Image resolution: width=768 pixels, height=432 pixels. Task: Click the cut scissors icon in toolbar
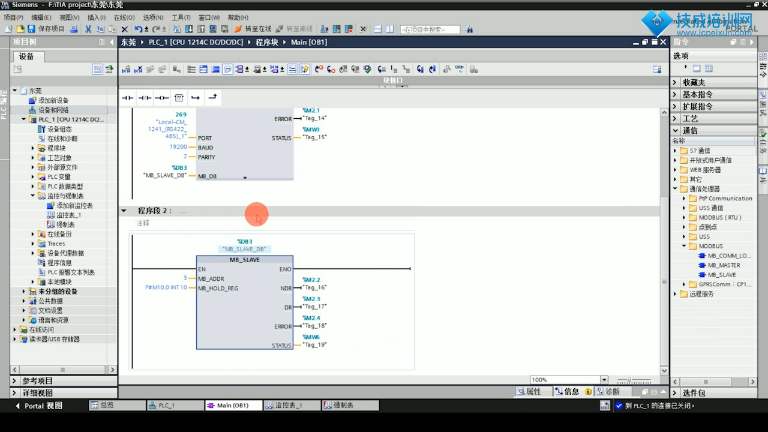tap(88, 29)
